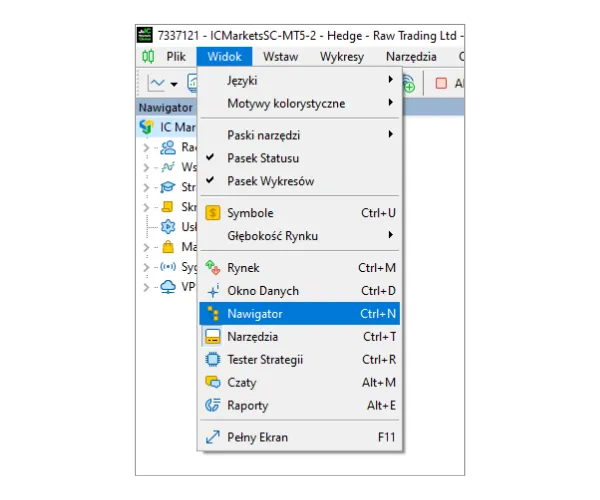
Task: Open the Wykresy menu
Action: [342, 57]
